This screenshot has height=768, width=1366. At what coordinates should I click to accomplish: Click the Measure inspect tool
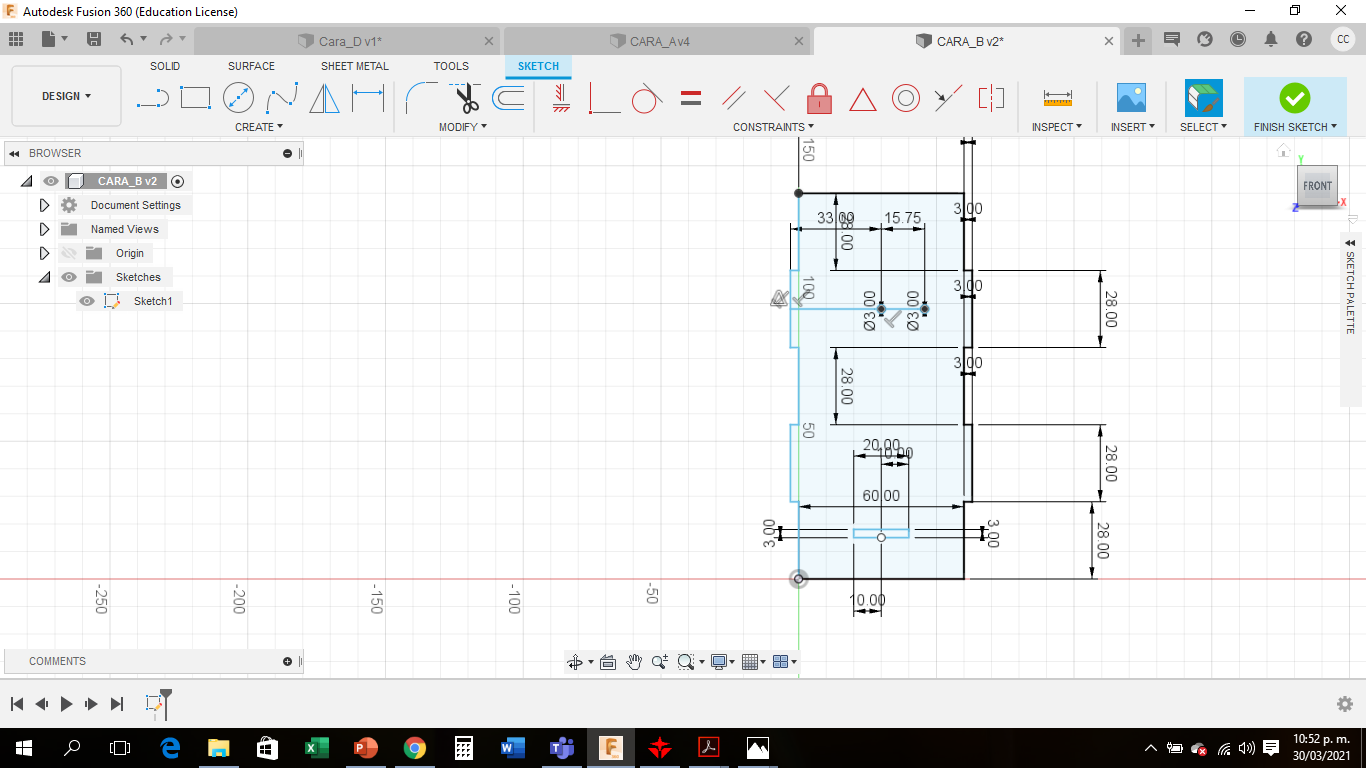[x=1057, y=98]
